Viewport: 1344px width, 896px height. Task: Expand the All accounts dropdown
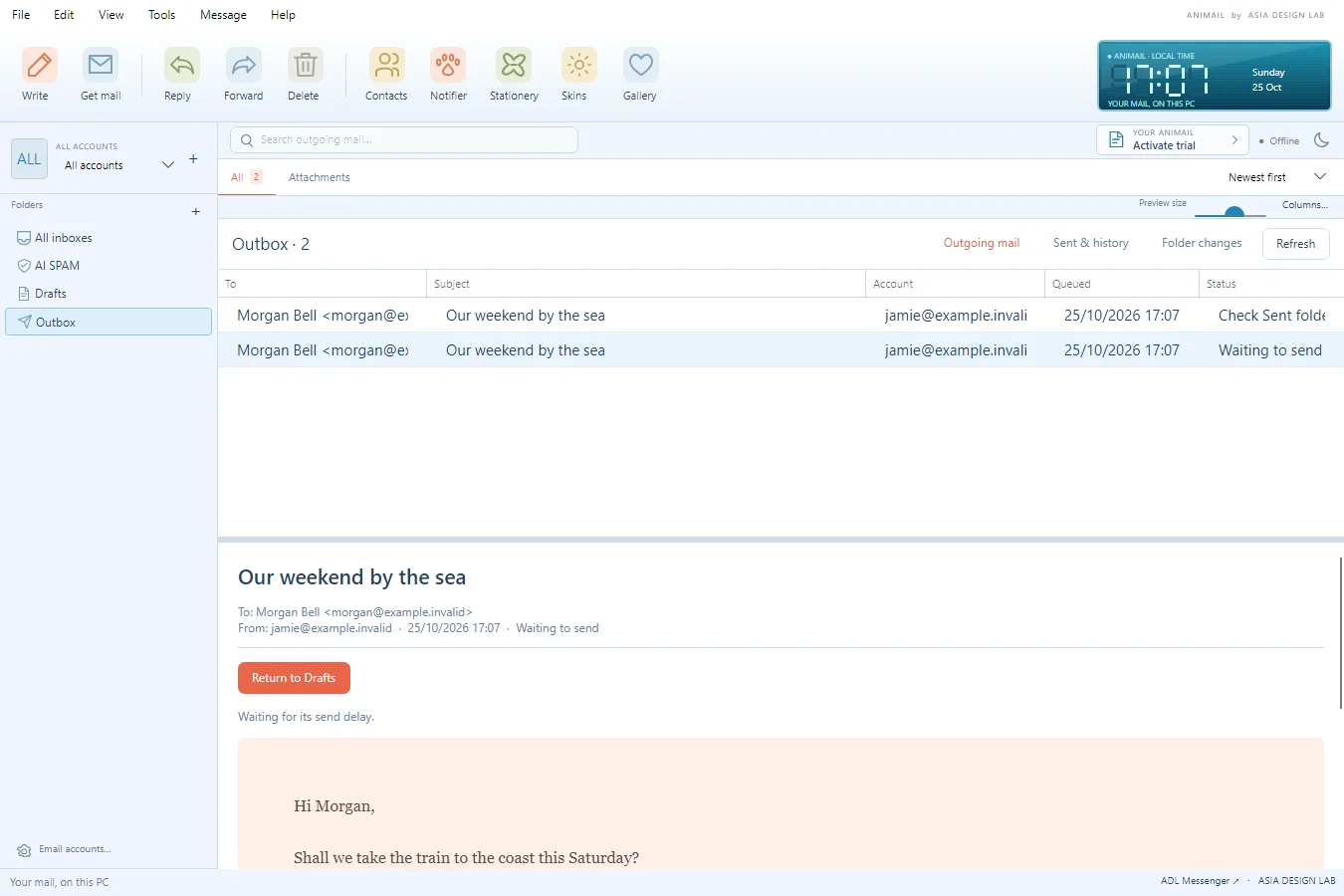(168, 164)
